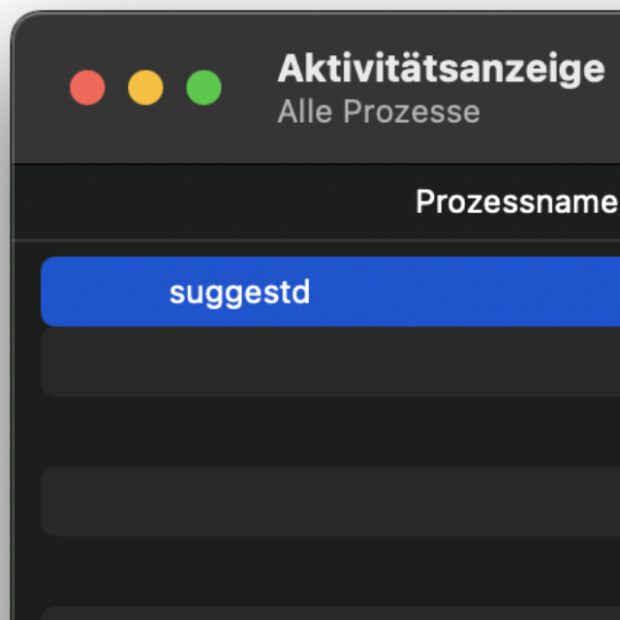This screenshot has height=620, width=620.
Task: Click header area left of Prozessname
Action: click(x=200, y=202)
